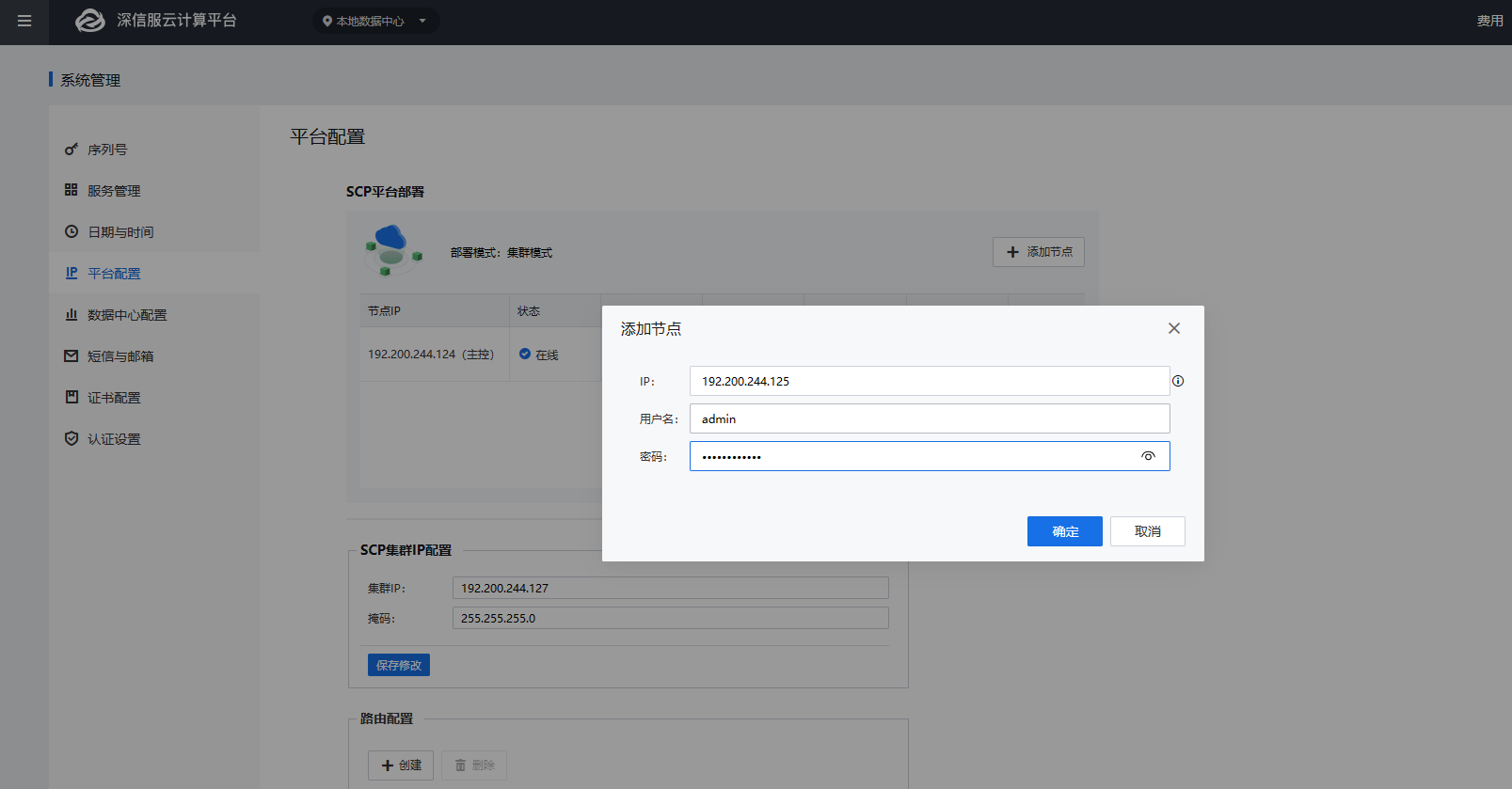1512x789 pixels.
Task: Click the 保存修改 button
Action: point(399,665)
